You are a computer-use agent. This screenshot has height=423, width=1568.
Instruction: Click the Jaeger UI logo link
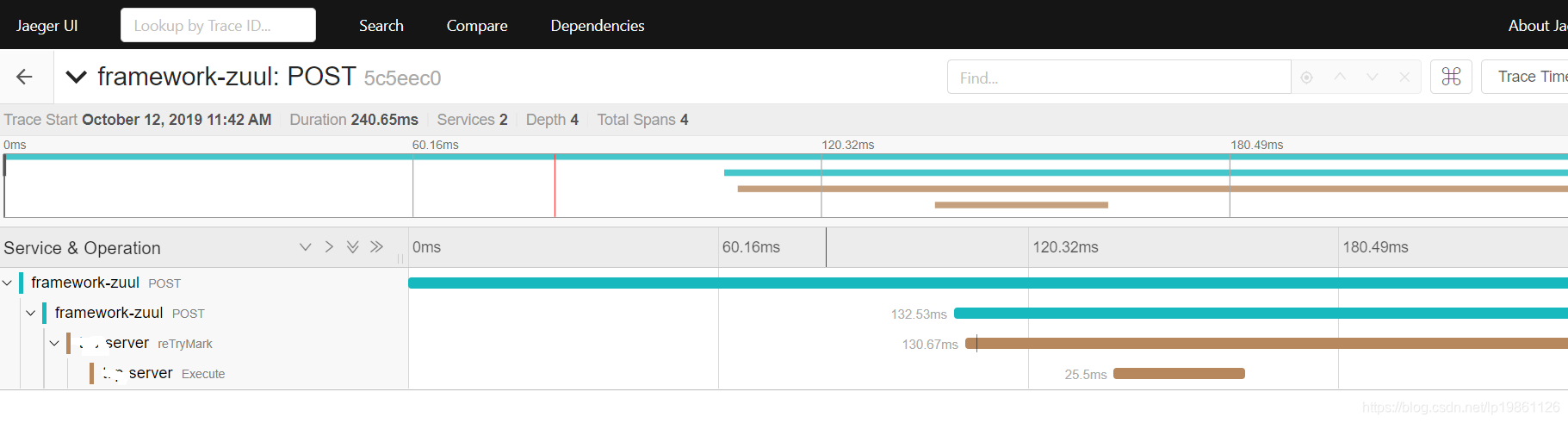click(46, 25)
